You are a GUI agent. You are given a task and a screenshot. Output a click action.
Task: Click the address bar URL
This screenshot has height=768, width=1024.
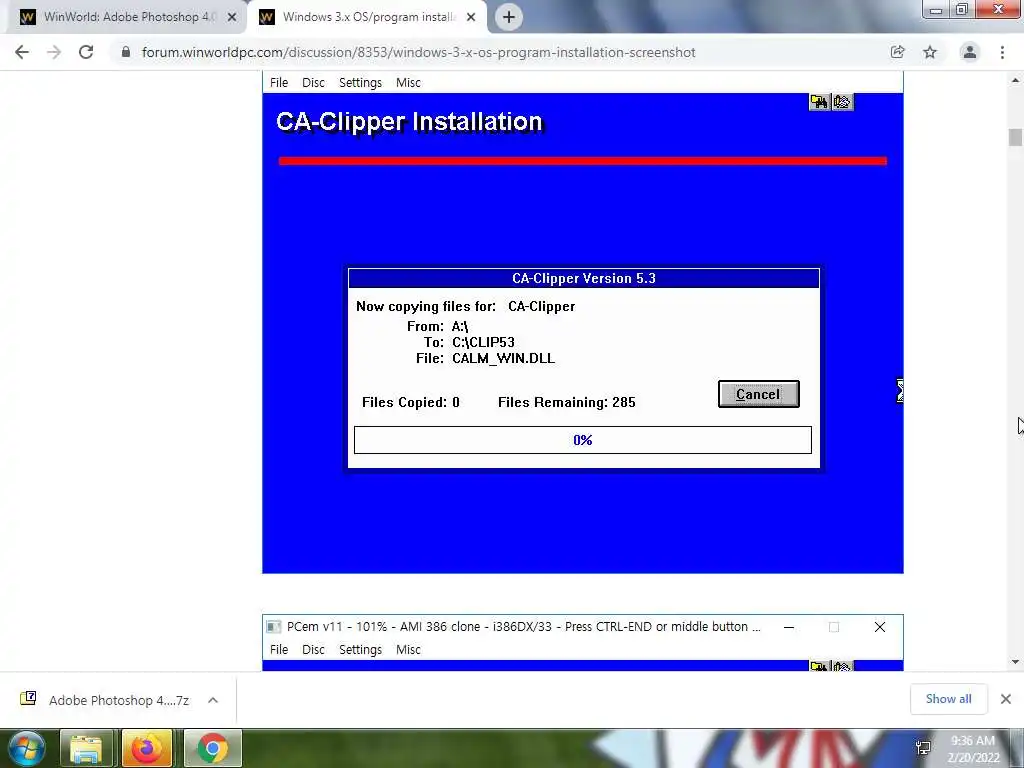pos(418,52)
